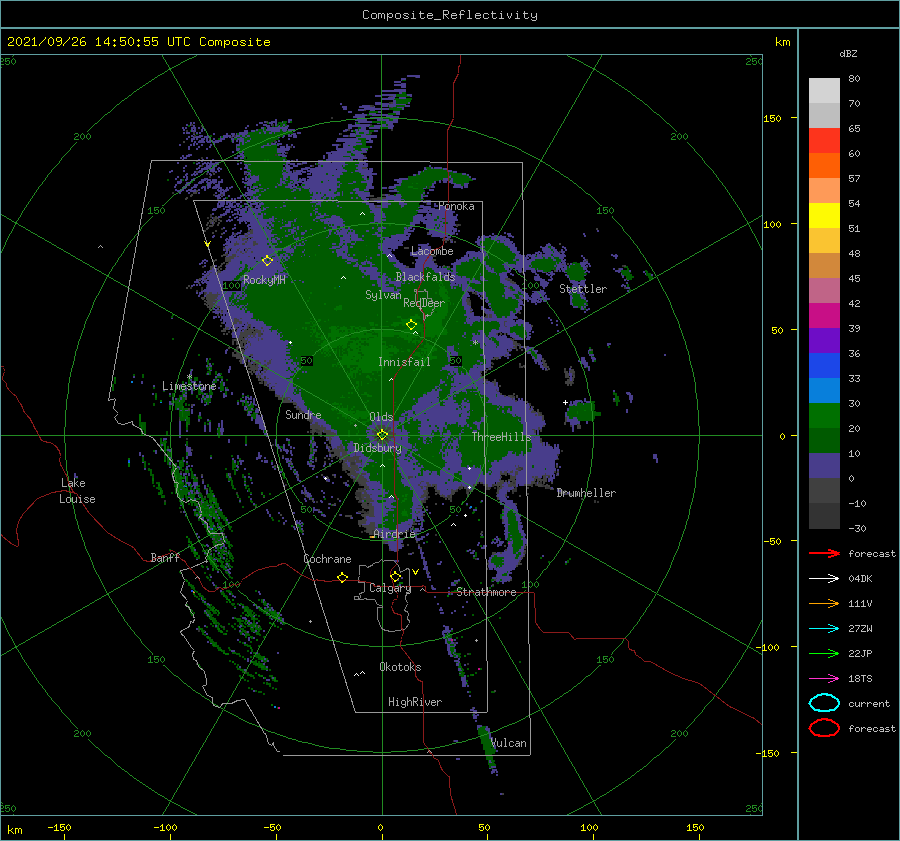Click the Airdrie city label
This screenshot has width=900, height=841.
(394, 534)
